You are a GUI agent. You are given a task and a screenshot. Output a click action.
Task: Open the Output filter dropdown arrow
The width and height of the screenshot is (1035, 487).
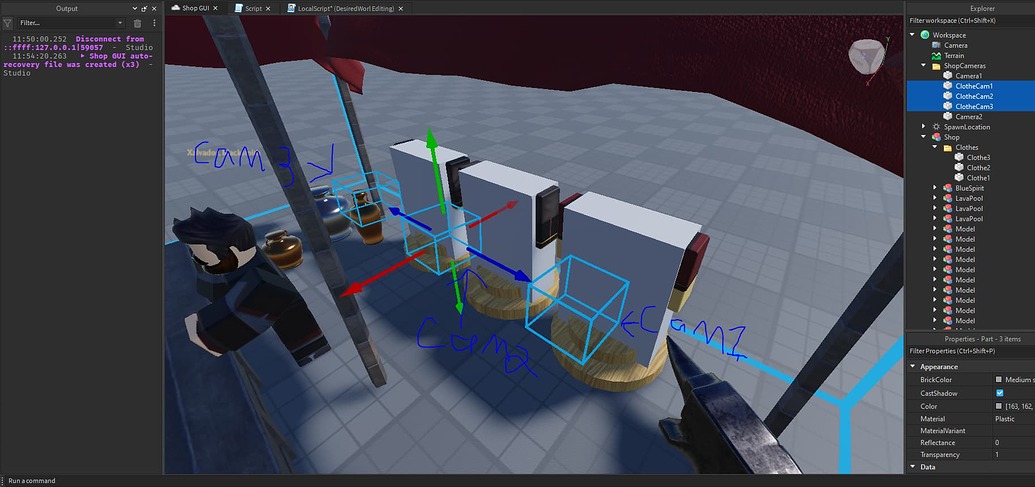click(120, 23)
